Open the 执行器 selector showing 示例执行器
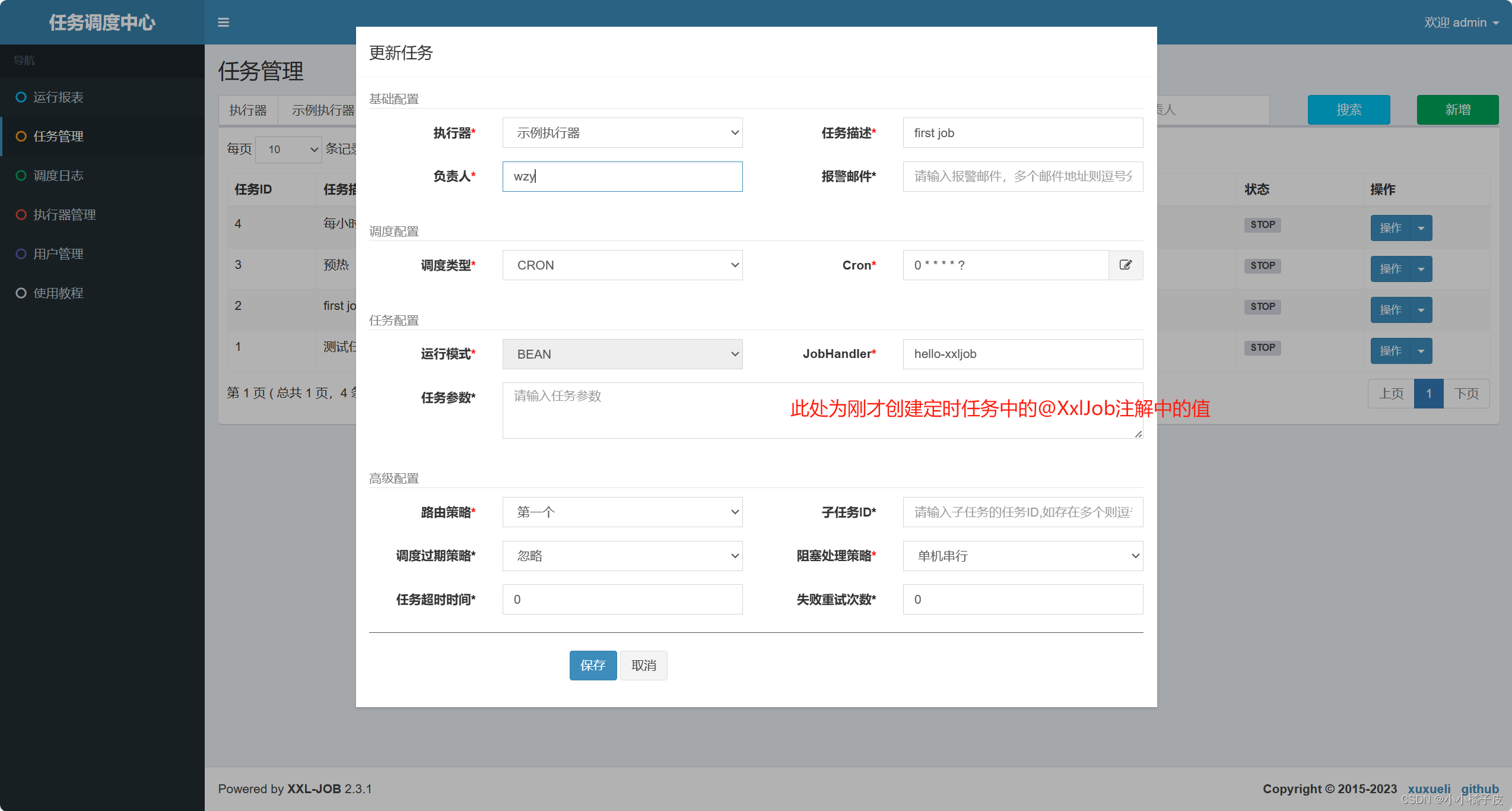 (x=622, y=132)
